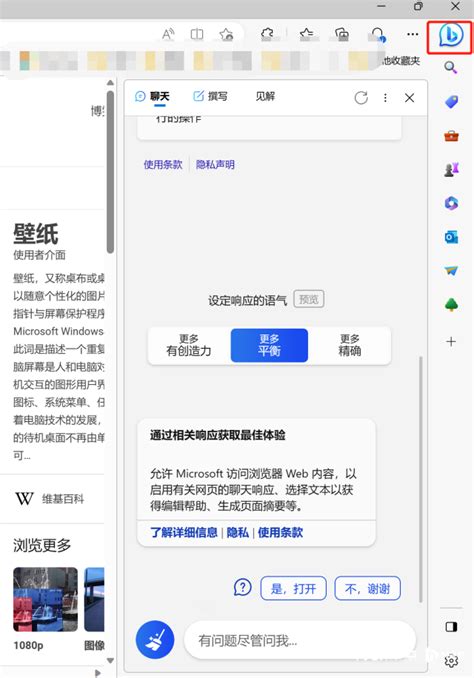Click the sidebar Search magnifier icon

click(451, 68)
